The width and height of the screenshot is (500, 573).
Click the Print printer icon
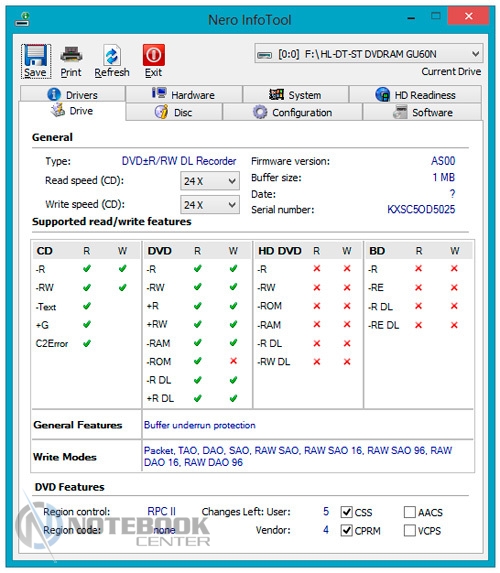pos(71,54)
